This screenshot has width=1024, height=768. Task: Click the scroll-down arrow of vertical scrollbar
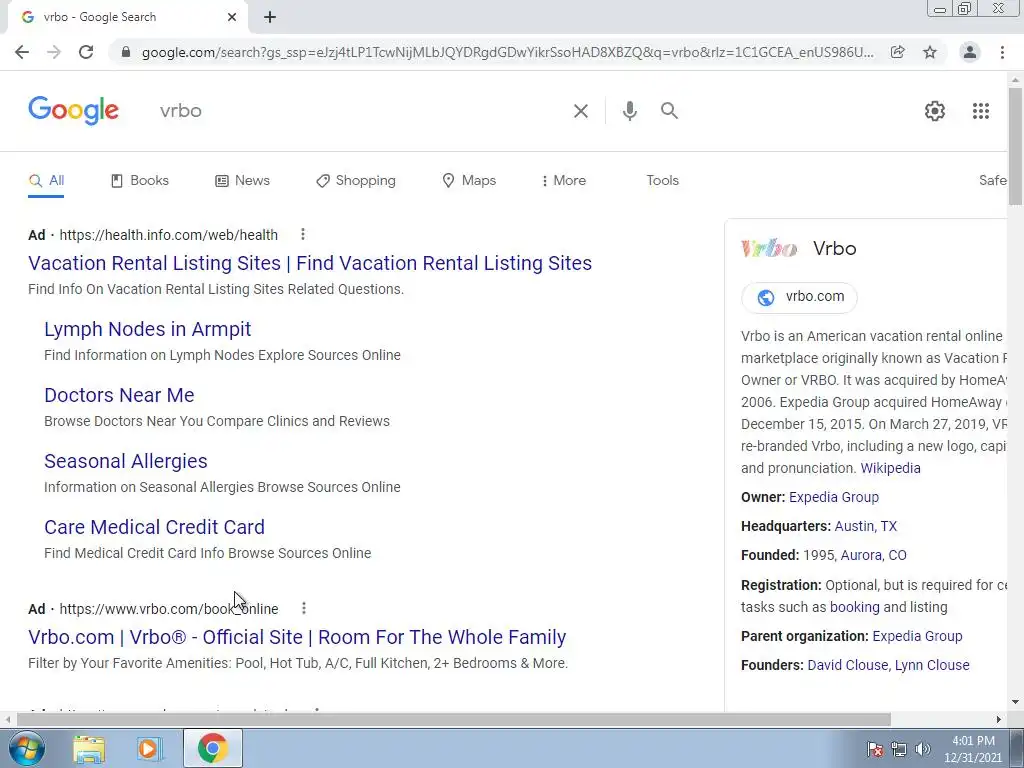tap(1015, 703)
